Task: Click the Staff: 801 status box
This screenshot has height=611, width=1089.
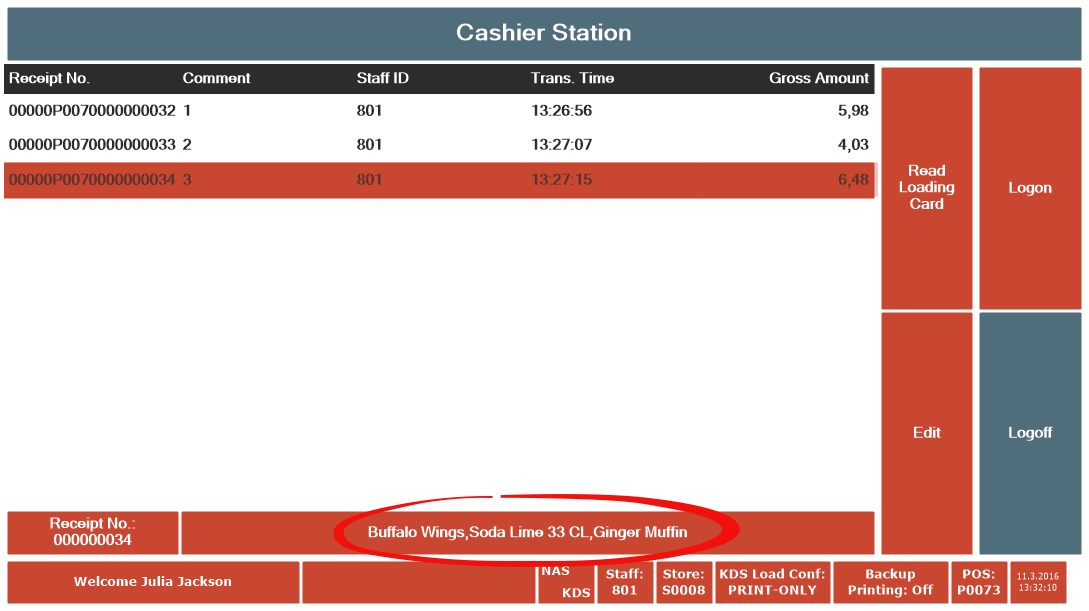Action: pos(625,582)
